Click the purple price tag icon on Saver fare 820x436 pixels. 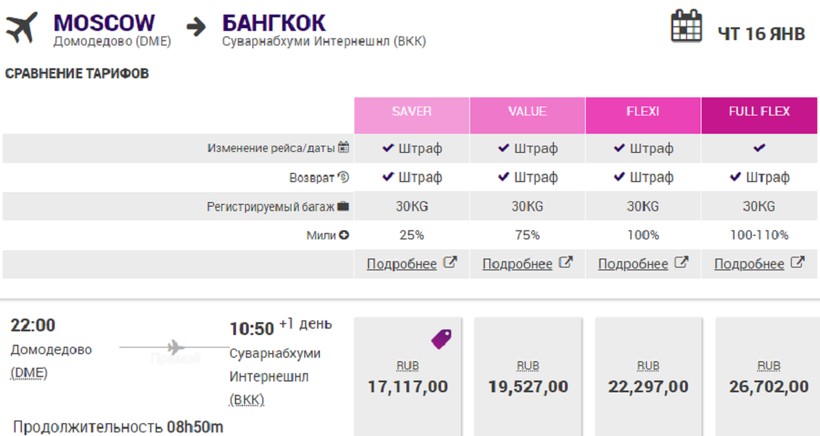(x=441, y=339)
